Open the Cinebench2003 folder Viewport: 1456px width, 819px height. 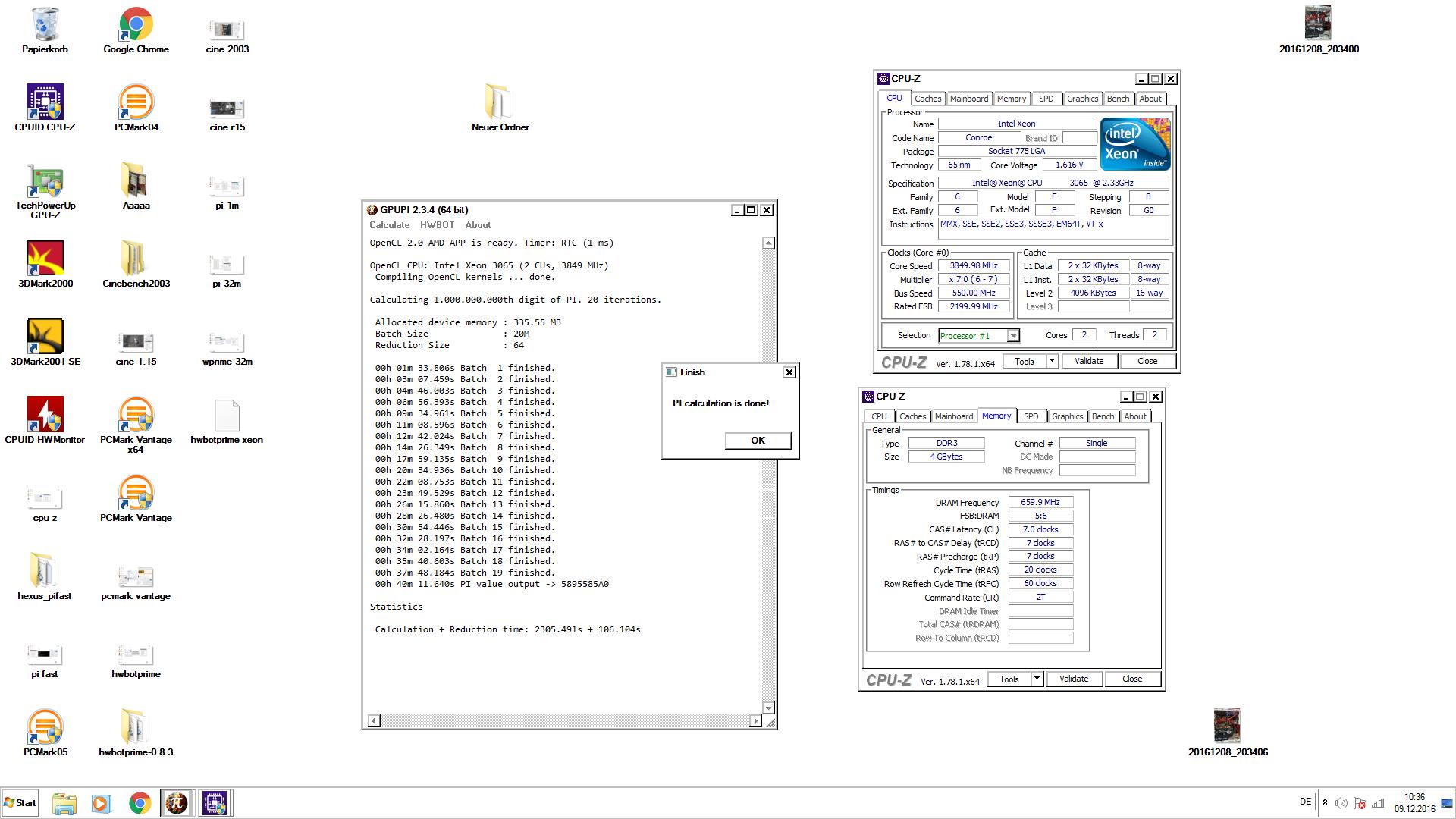tap(136, 265)
